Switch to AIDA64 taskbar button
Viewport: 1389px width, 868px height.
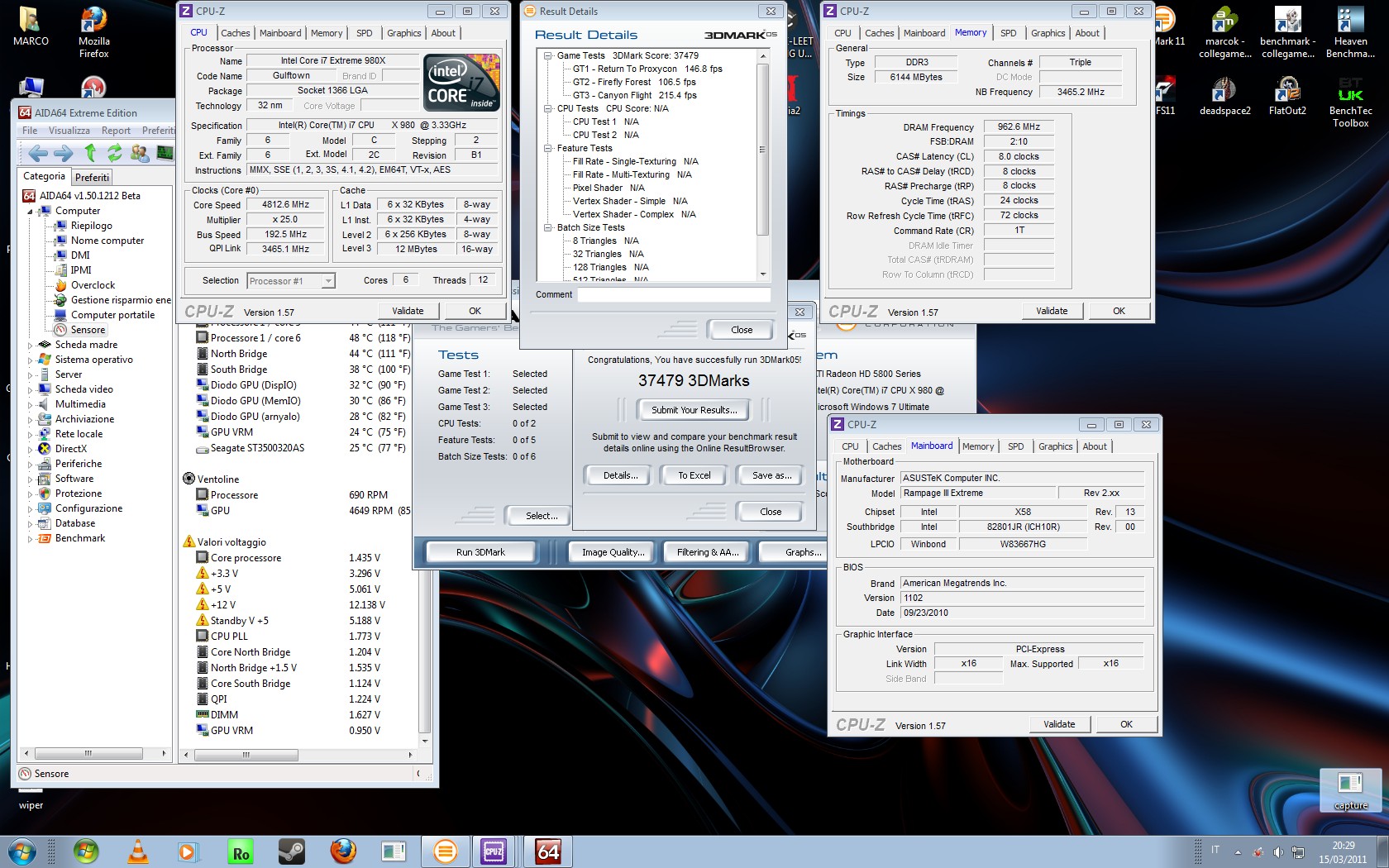pyautogui.click(x=548, y=851)
